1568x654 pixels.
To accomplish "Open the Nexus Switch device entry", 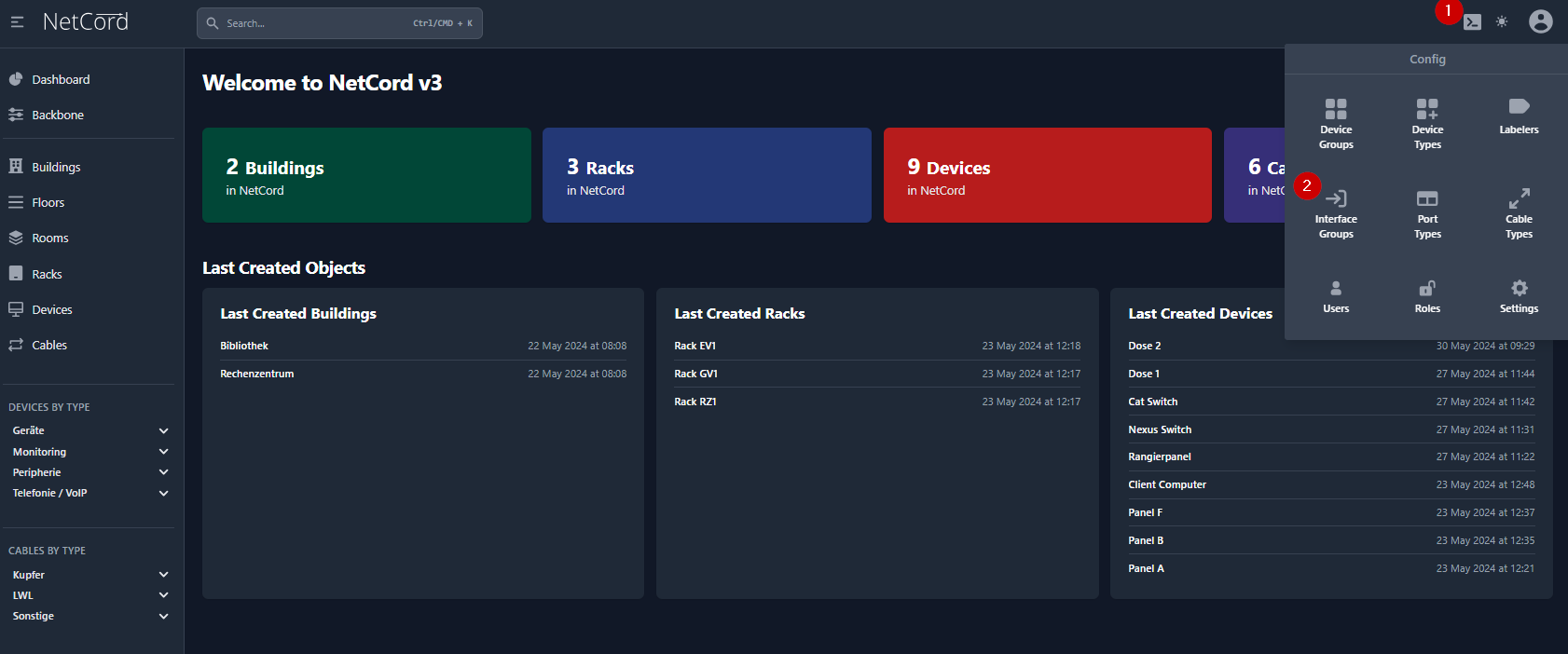I will click(1160, 429).
